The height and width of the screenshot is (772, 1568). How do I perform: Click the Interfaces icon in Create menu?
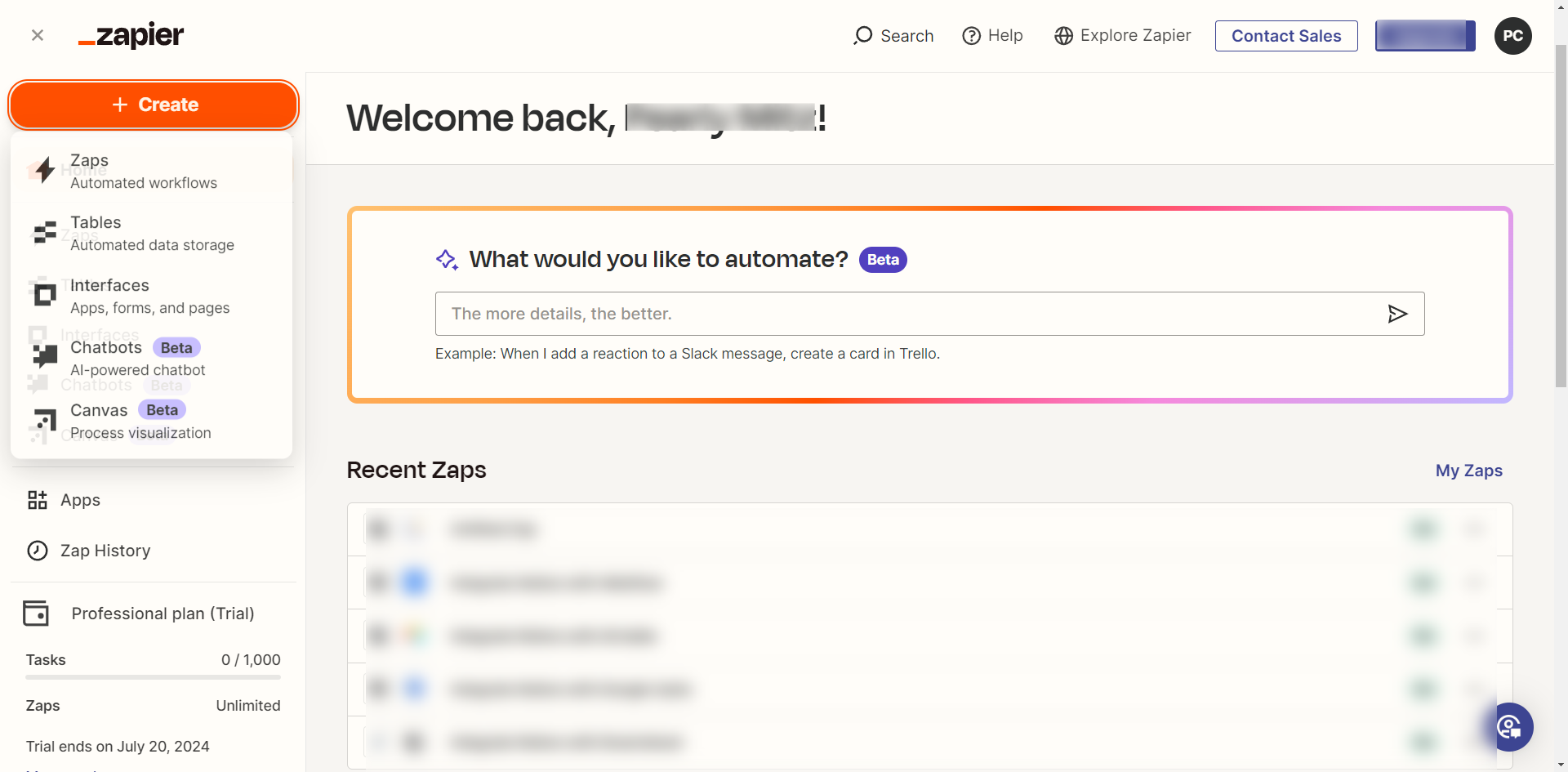coord(45,295)
